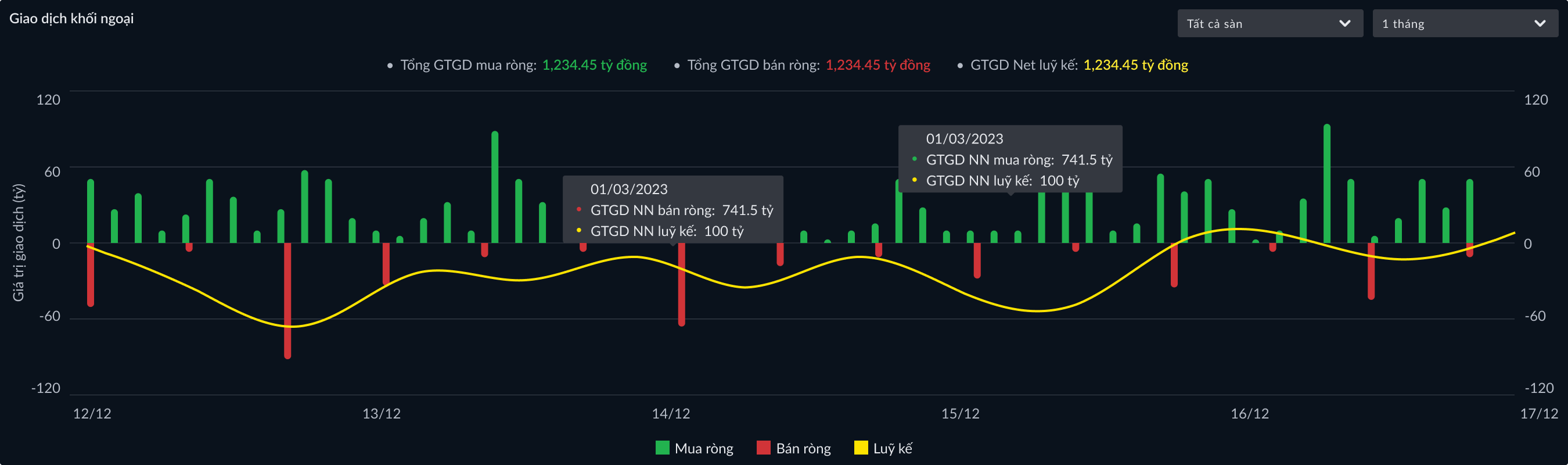Click the tallest green bar near 16/12
Screen dimensions: 1568x465
point(1326,183)
